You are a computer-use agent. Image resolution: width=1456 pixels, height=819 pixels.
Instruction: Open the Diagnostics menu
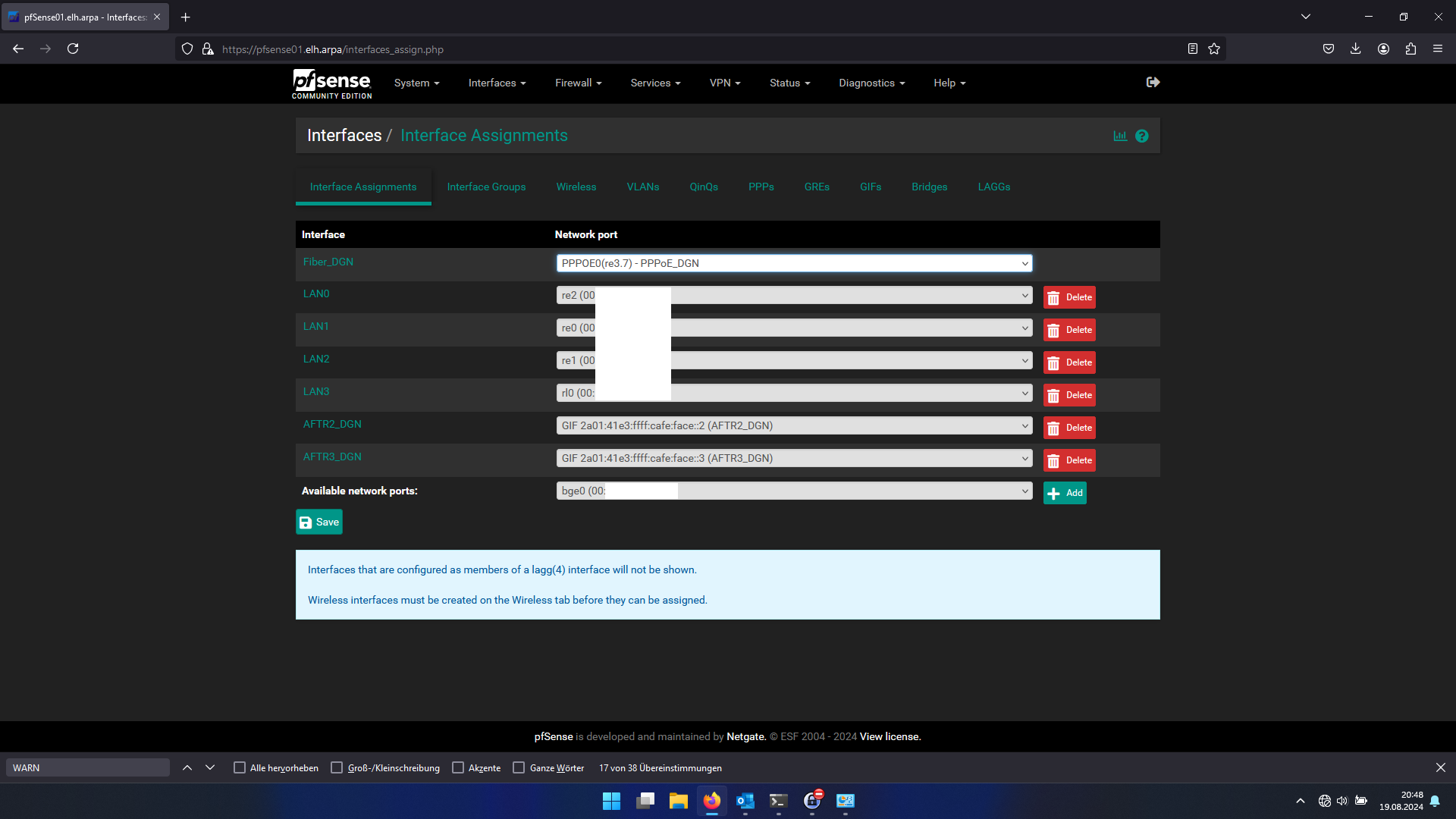(871, 83)
